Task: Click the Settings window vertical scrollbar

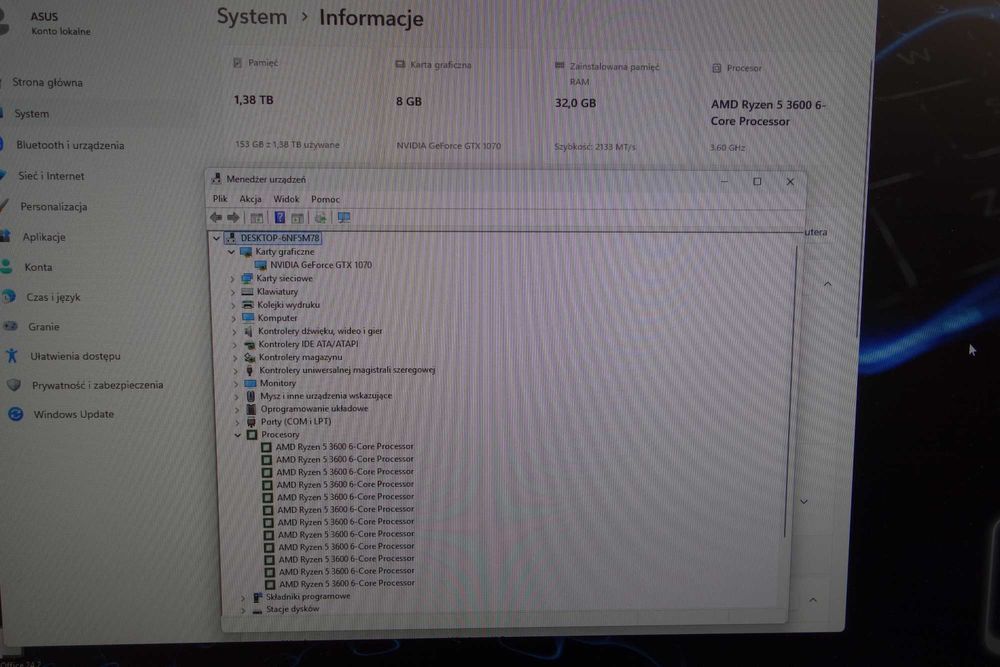Action: (864, 199)
